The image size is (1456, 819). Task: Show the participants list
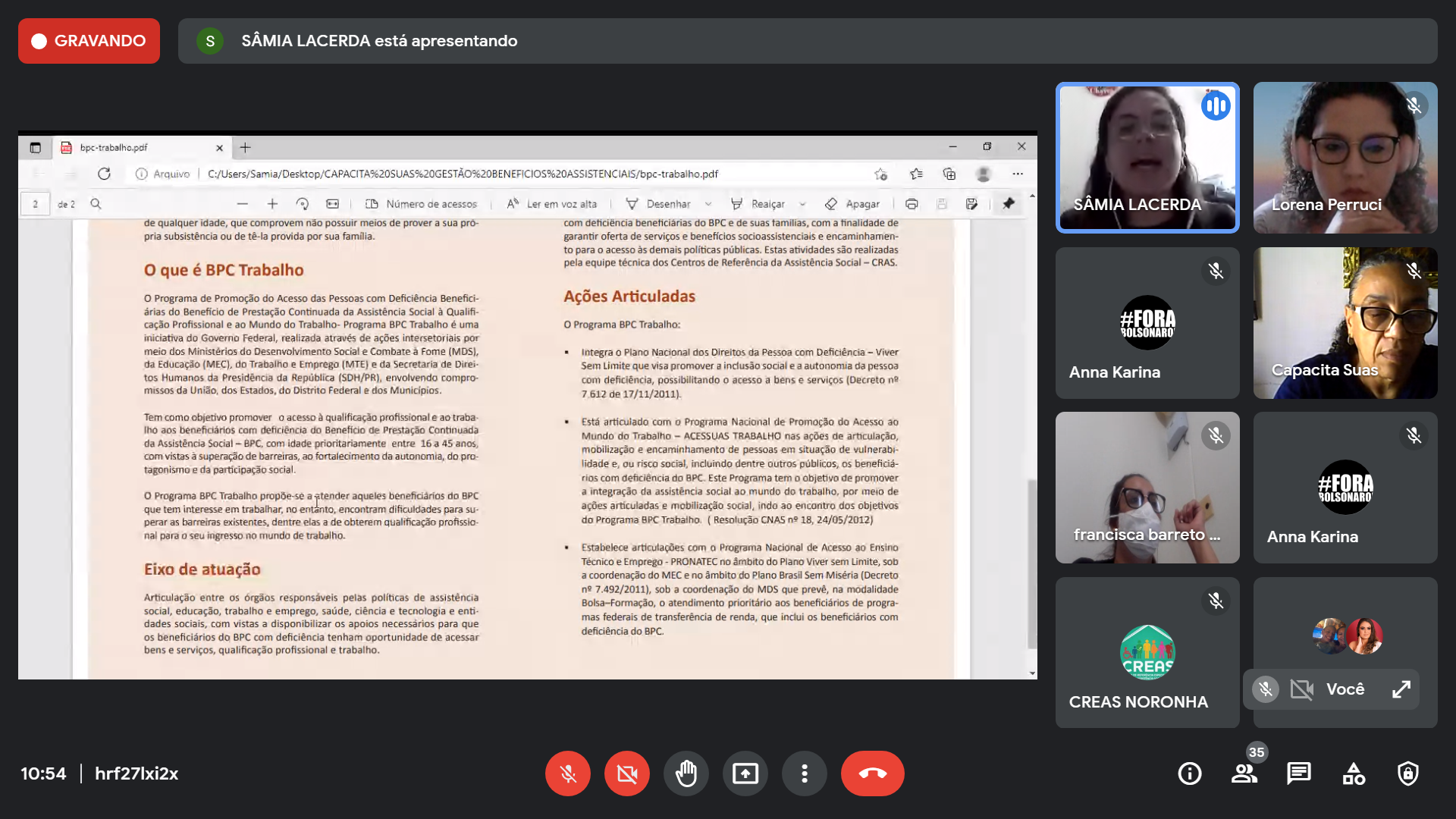1244,773
